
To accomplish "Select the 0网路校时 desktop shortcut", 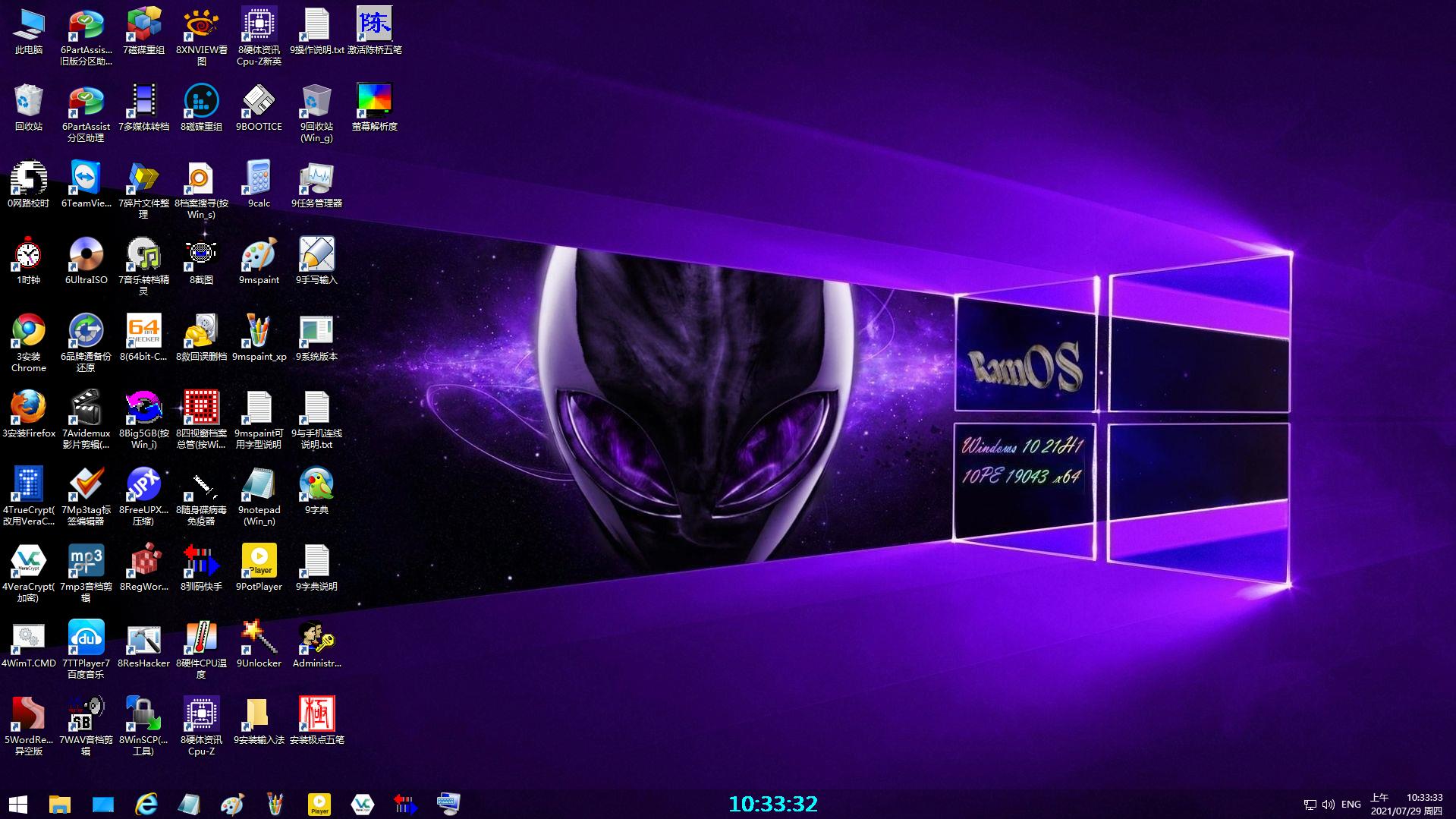I will tap(29, 185).
